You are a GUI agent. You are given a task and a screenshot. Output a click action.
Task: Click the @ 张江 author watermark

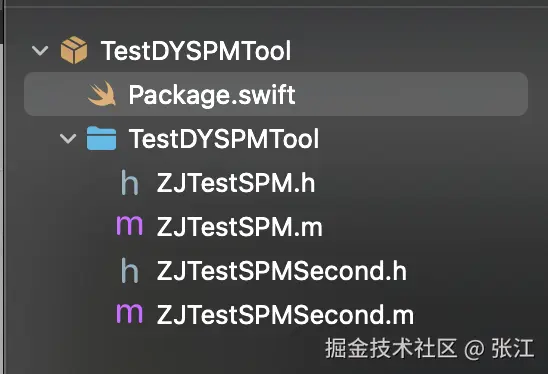(499, 348)
